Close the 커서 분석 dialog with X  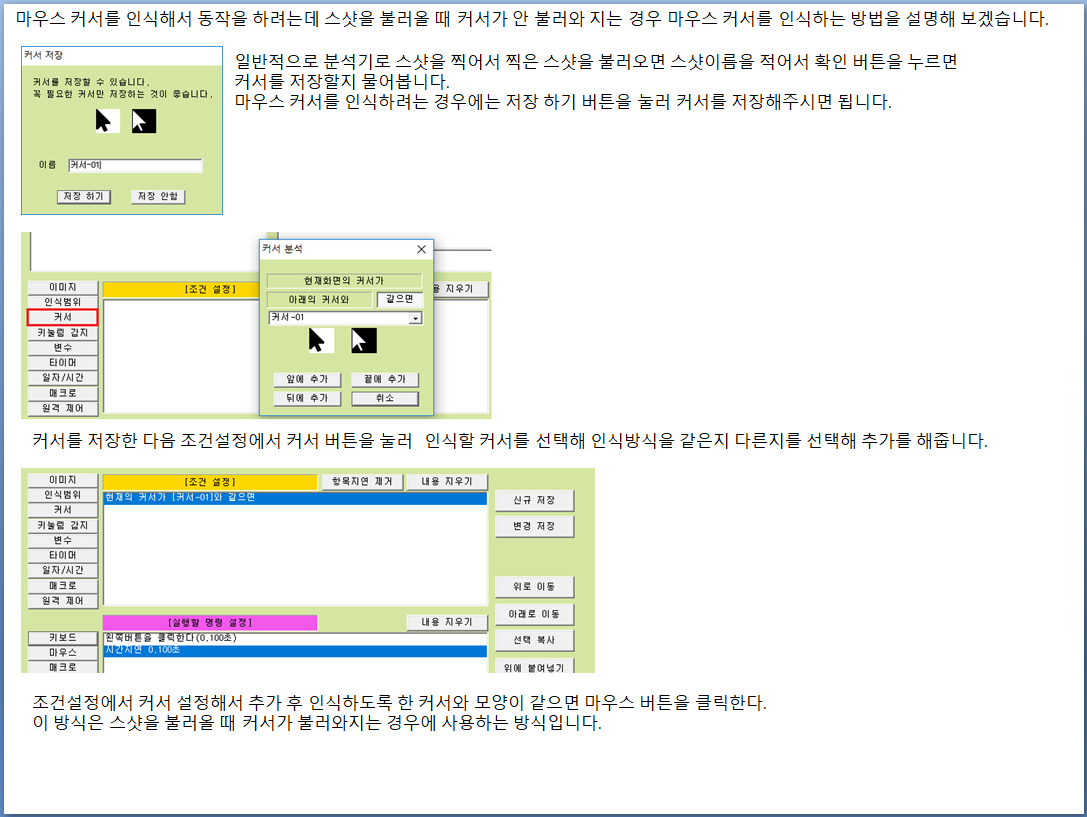421,249
